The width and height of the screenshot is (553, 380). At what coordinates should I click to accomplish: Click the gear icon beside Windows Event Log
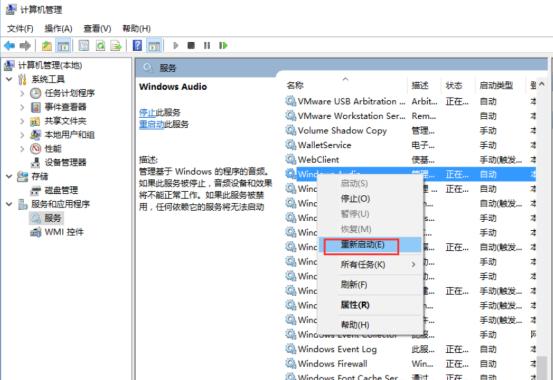(x=291, y=349)
